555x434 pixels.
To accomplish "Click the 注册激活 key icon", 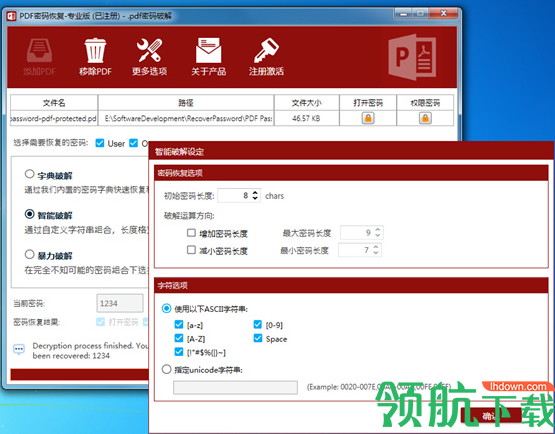I will 266,50.
